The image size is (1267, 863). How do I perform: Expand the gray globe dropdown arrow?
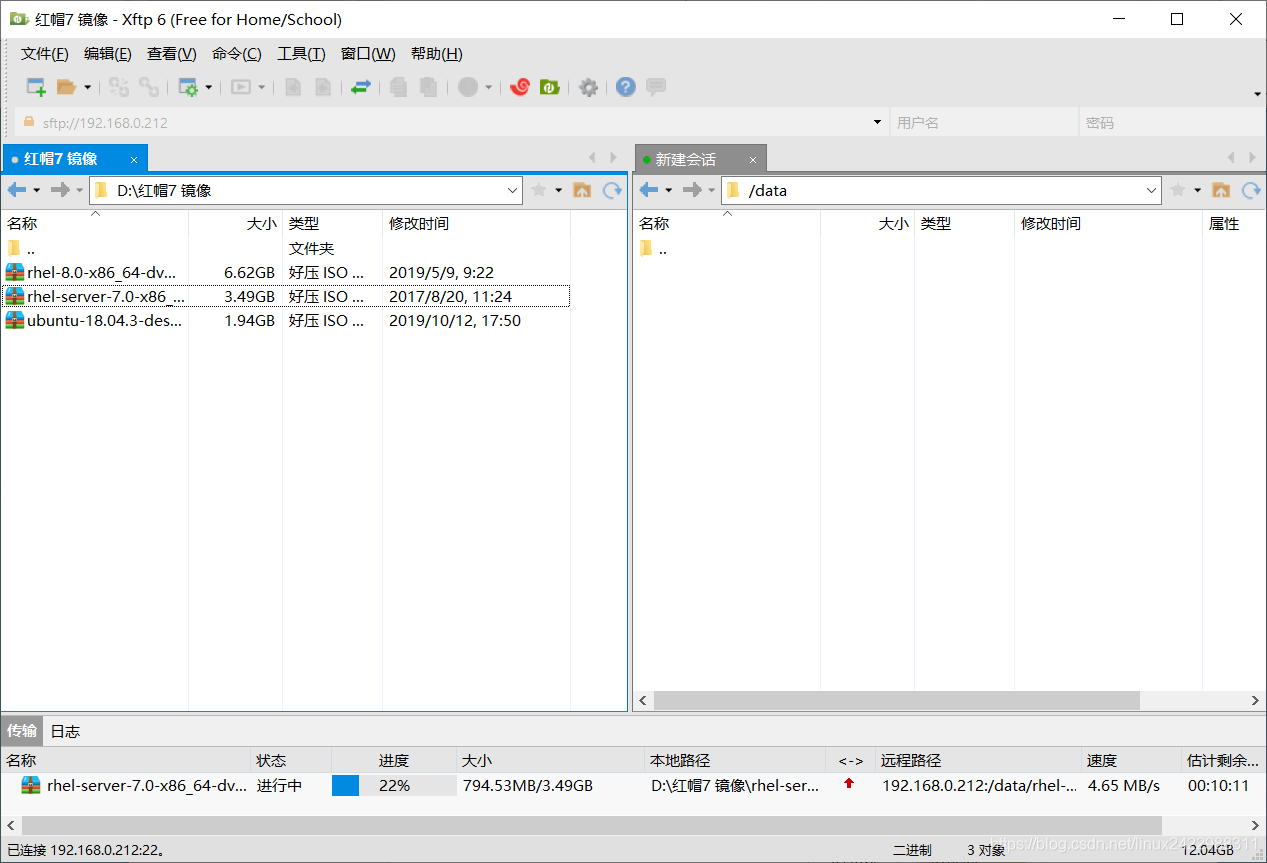tap(489, 87)
